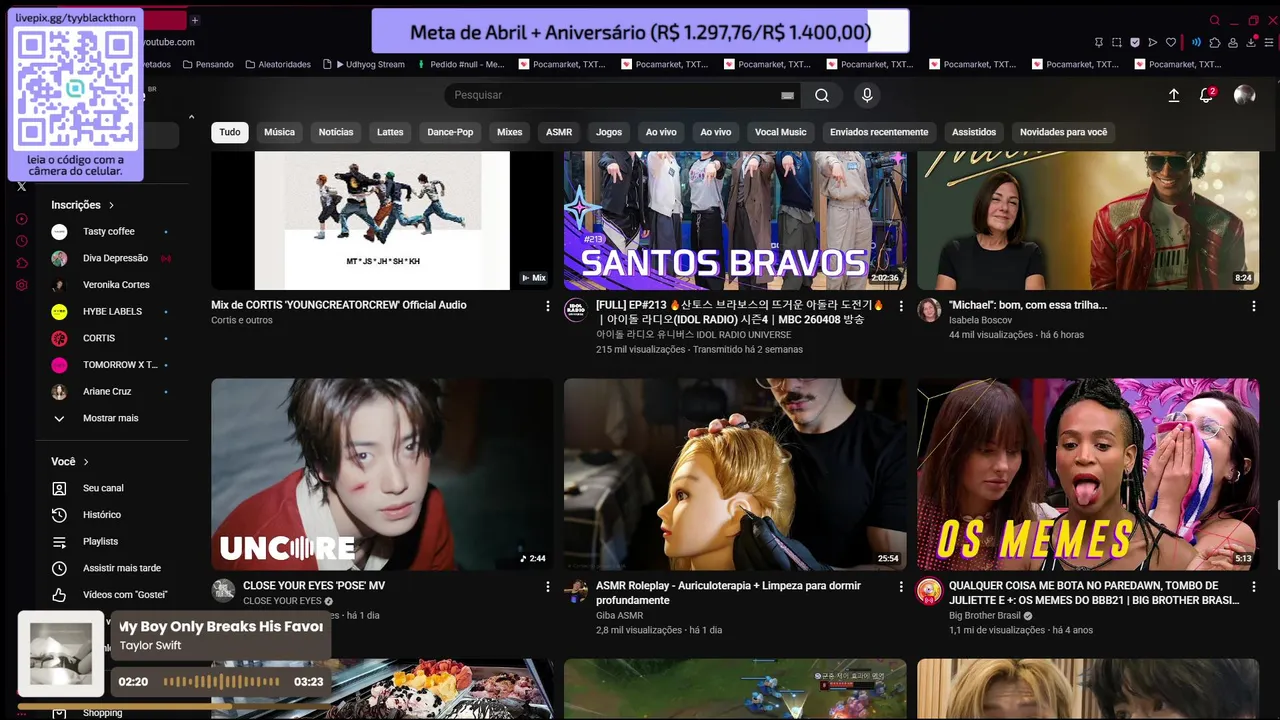Open options menu for BBB21 memes video

click(1254, 586)
